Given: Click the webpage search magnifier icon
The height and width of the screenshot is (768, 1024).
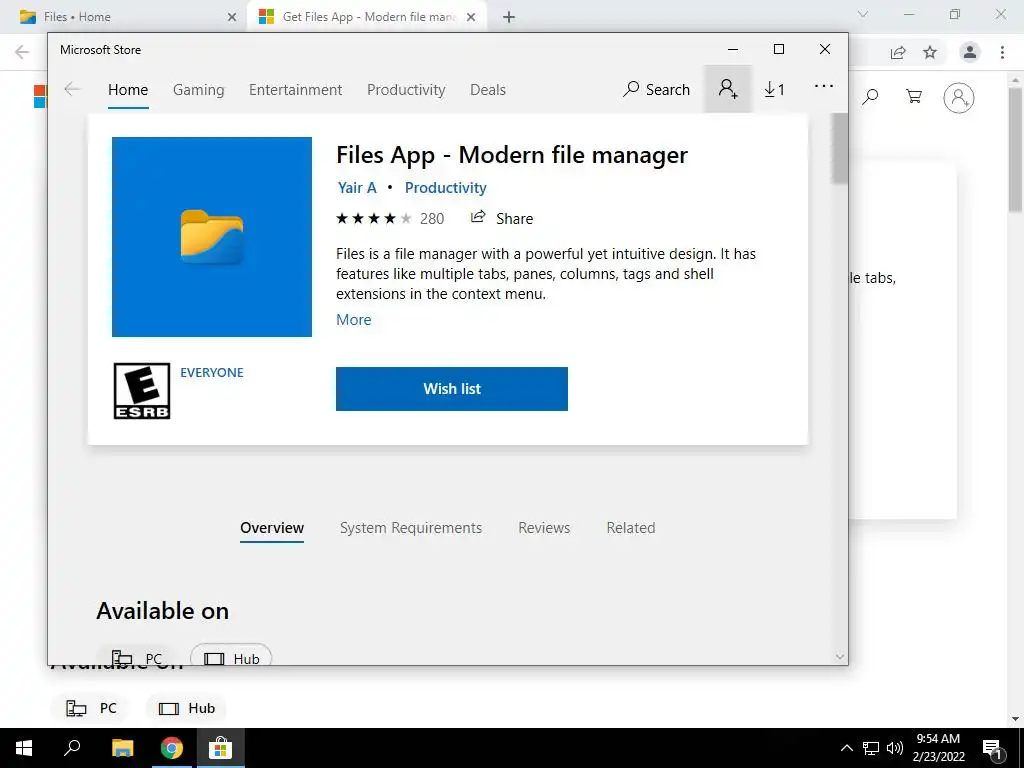Looking at the screenshot, I should 870,97.
